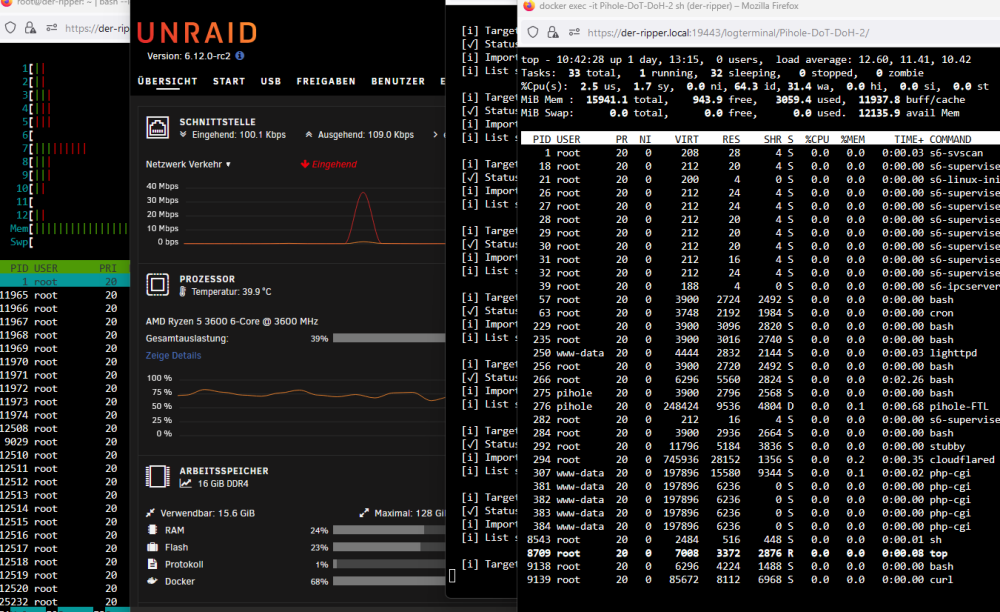The image size is (1000, 612).
Task: Click the shield icon in left bash window
Action: click(x=10, y=28)
